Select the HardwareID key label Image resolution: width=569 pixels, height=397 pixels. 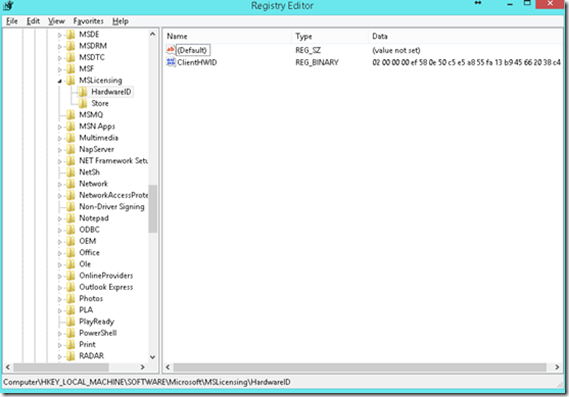coord(111,92)
